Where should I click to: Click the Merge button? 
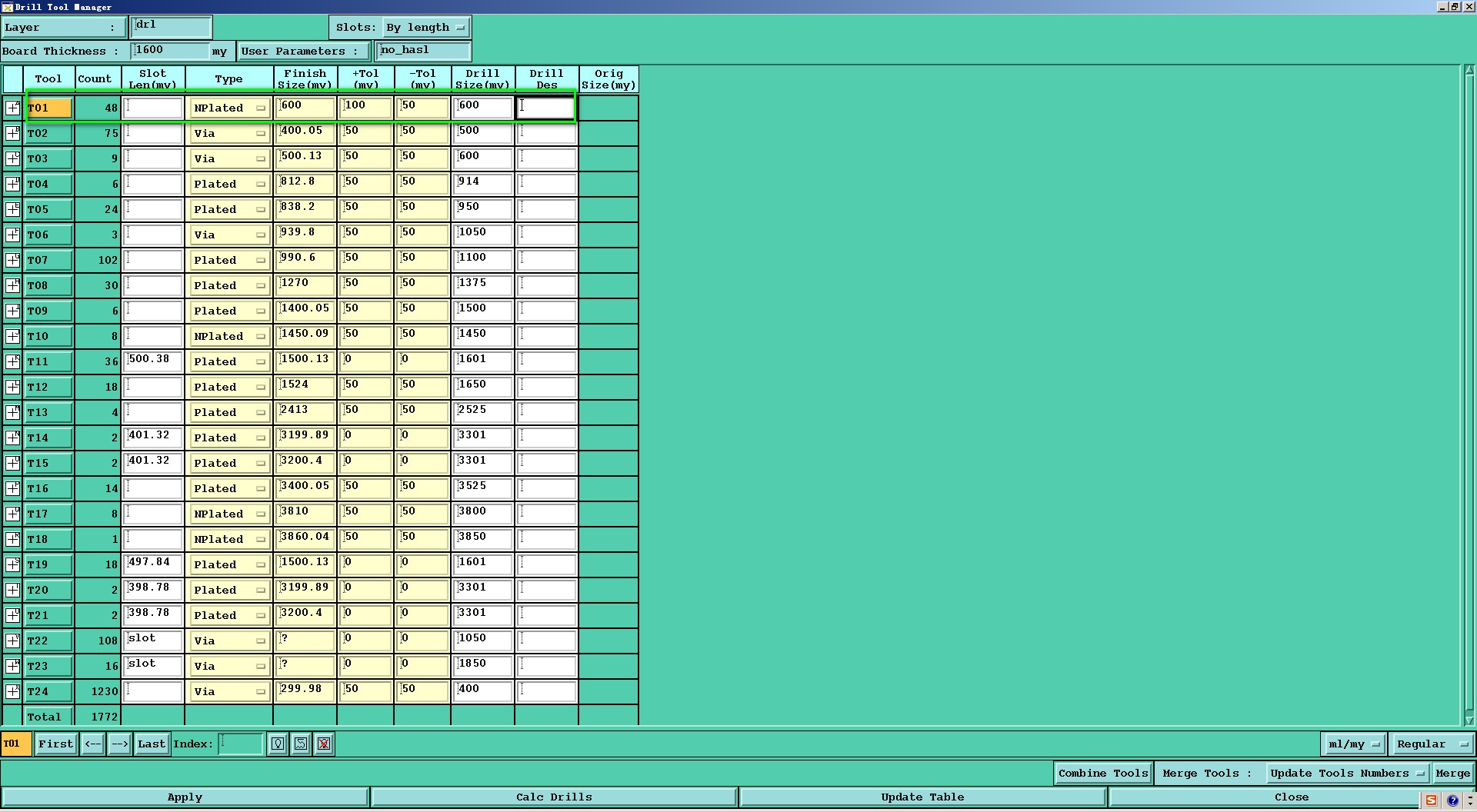coord(1452,774)
